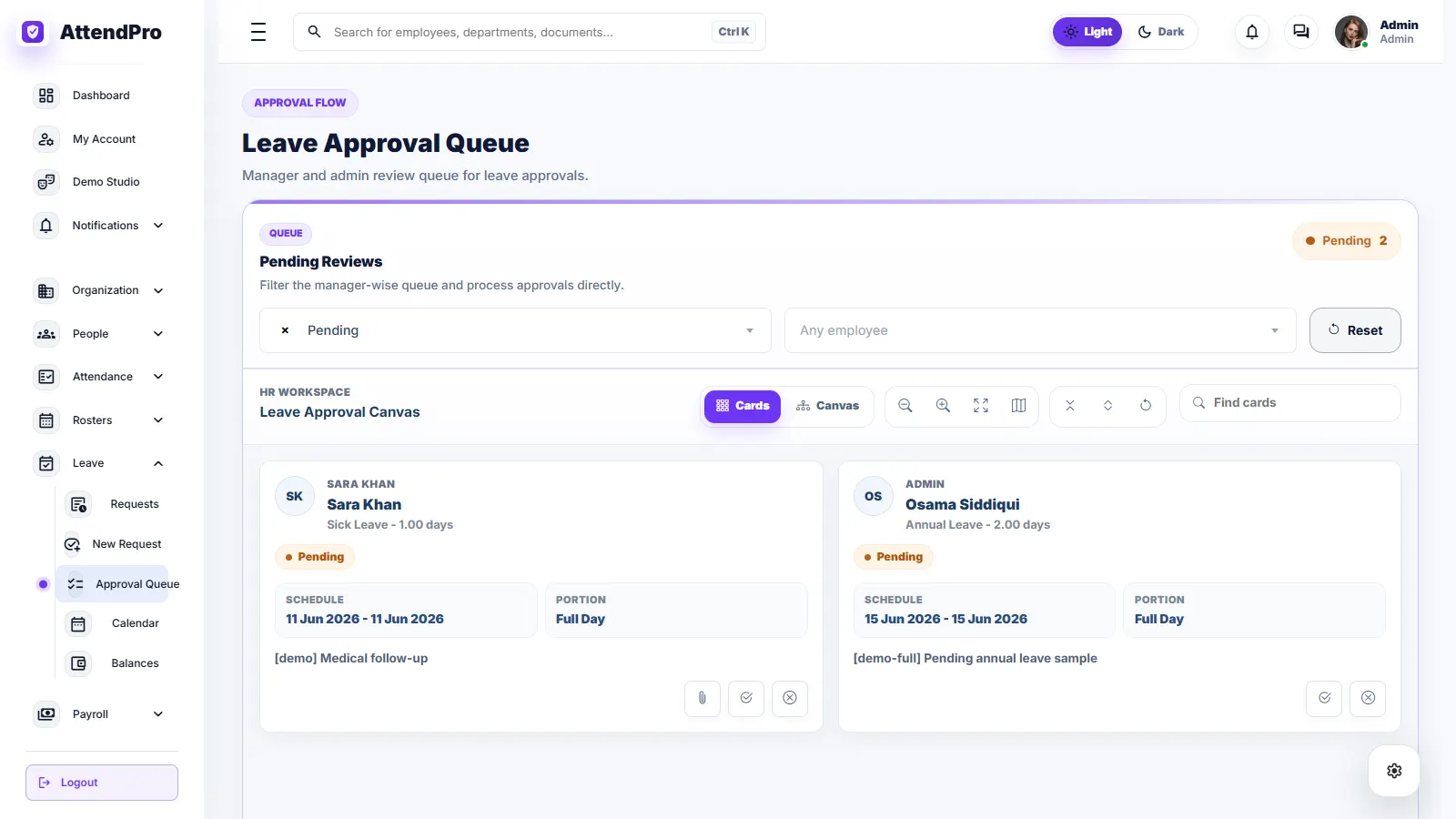Click the APPROVAL FLOW tag

point(300,103)
